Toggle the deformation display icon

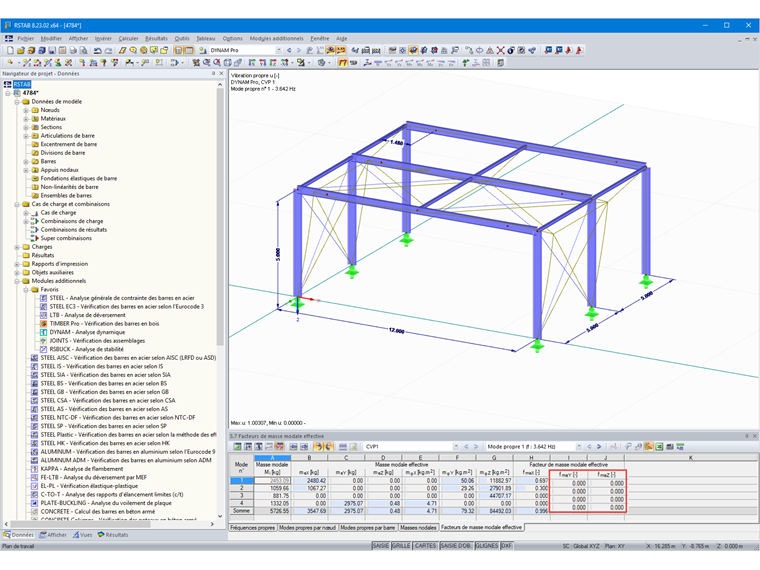tap(343, 63)
